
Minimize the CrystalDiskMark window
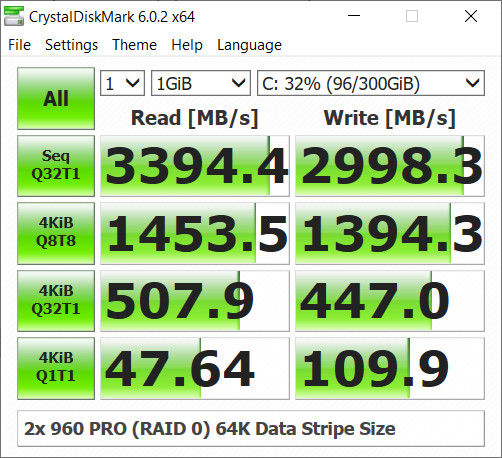(x=354, y=16)
